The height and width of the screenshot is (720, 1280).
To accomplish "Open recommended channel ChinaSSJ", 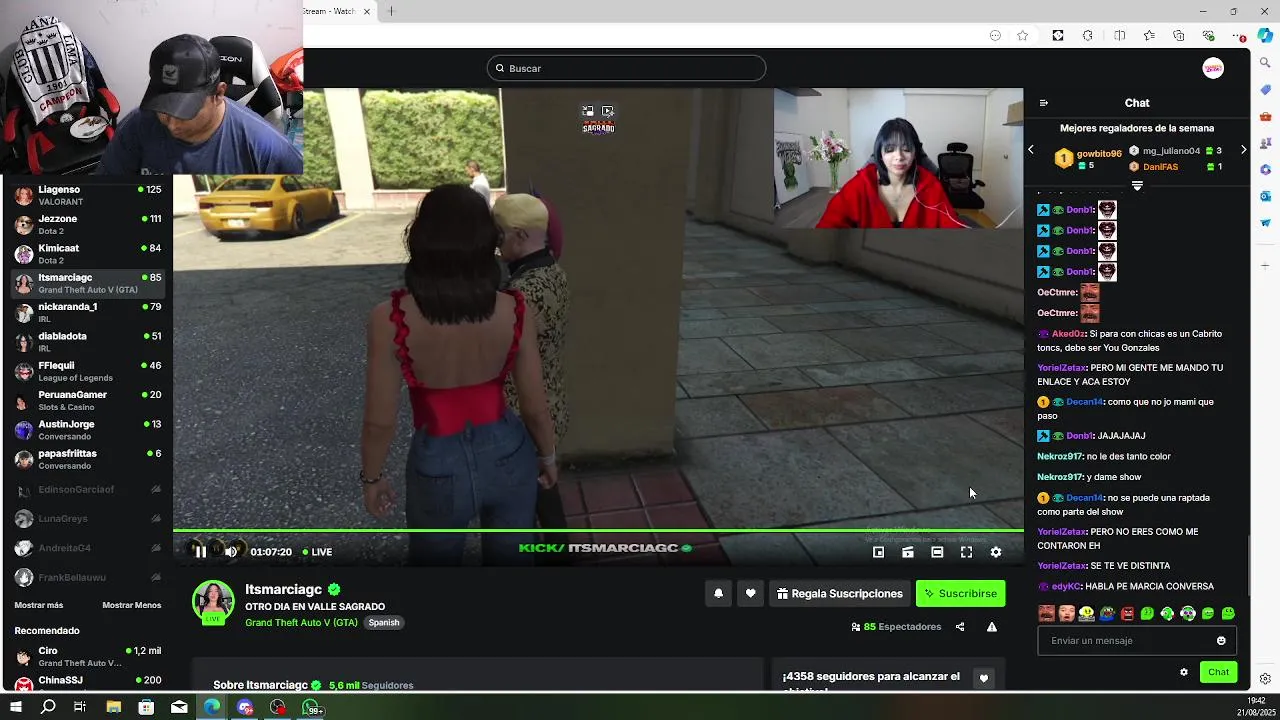I will click(88, 683).
